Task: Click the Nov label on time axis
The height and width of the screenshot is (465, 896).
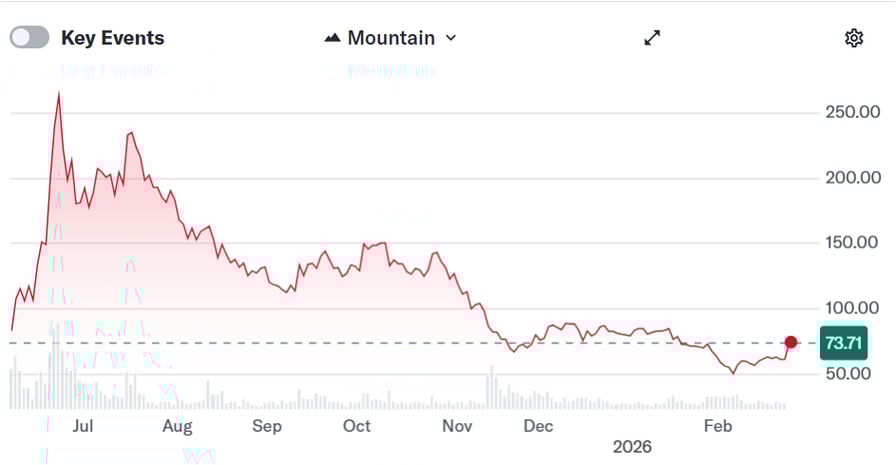Action: click(457, 426)
